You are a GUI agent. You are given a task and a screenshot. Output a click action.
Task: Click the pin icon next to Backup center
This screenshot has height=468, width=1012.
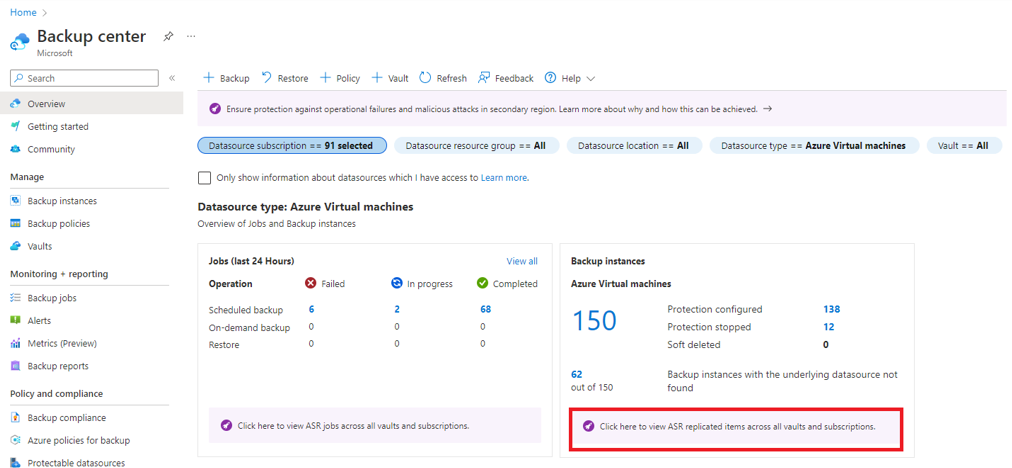[x=168, y=36]
